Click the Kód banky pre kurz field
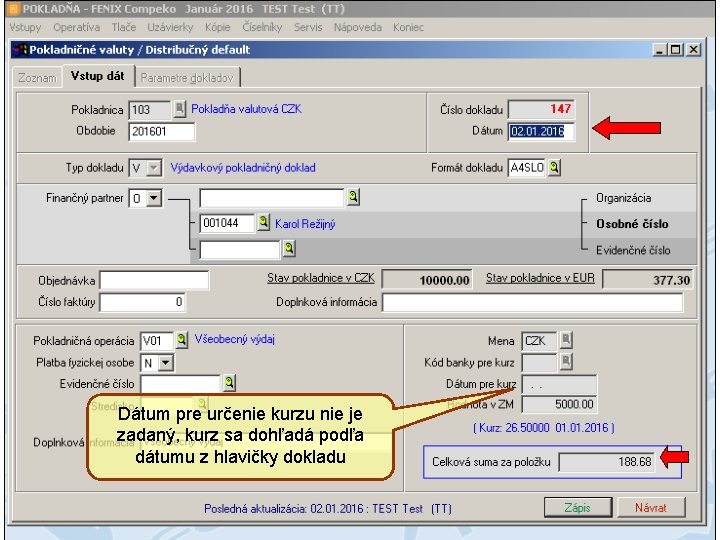 [539, 363]
